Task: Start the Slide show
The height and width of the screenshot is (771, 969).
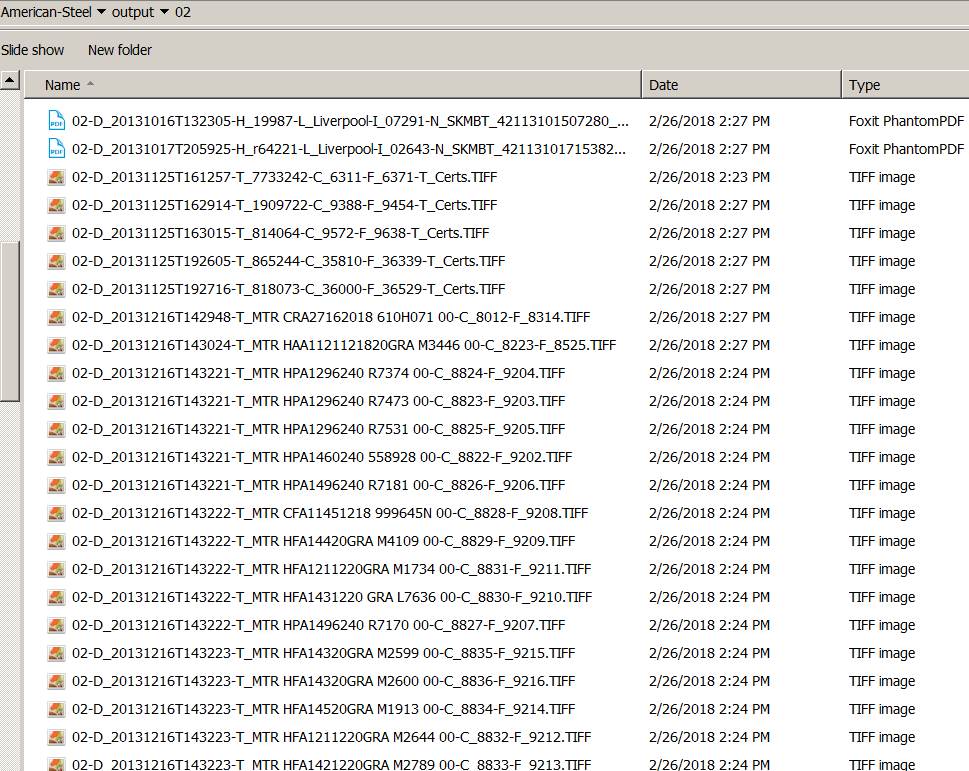Action: tap(33, 50)
